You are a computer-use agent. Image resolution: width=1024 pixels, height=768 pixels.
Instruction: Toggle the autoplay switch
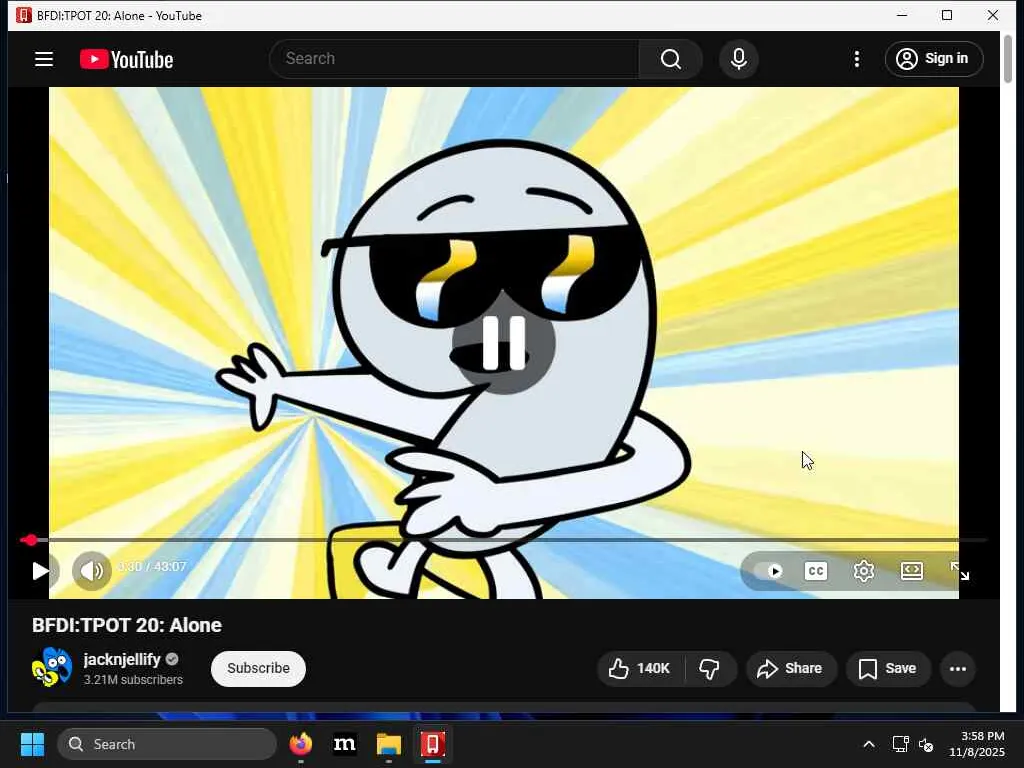(769, 571)
